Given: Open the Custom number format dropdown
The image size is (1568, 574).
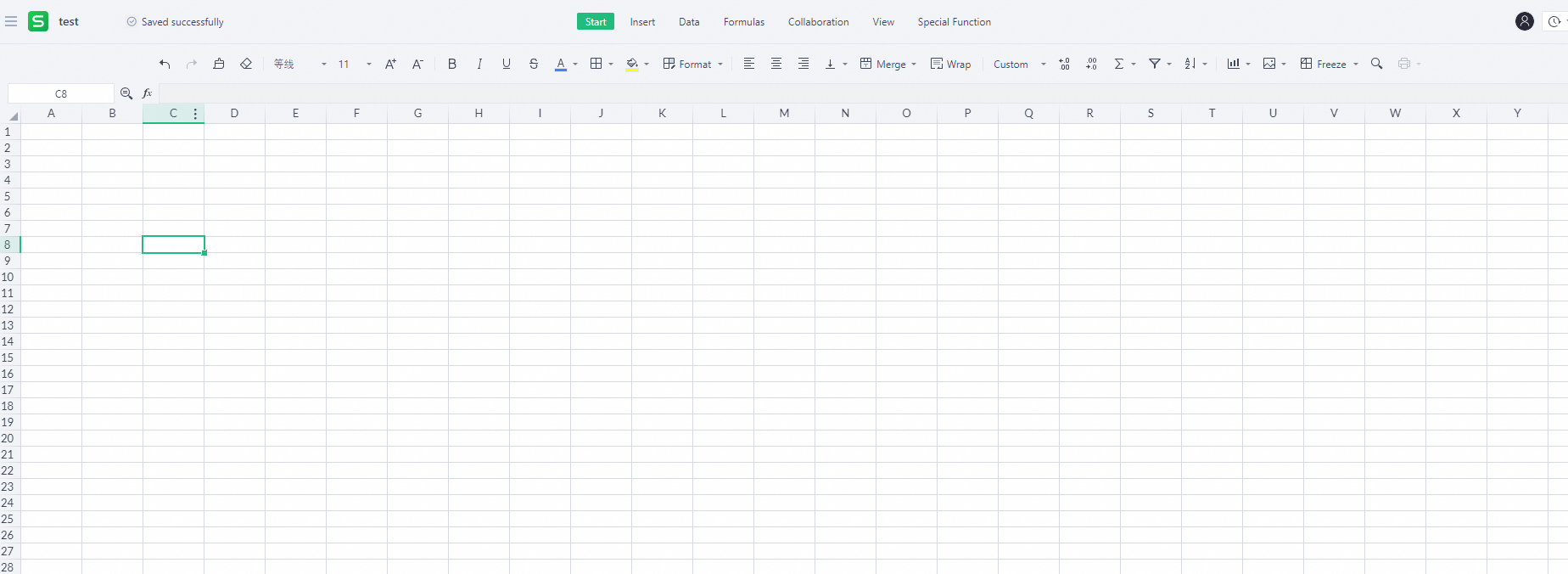Looking at the screenshot, I should (1020, 65).
